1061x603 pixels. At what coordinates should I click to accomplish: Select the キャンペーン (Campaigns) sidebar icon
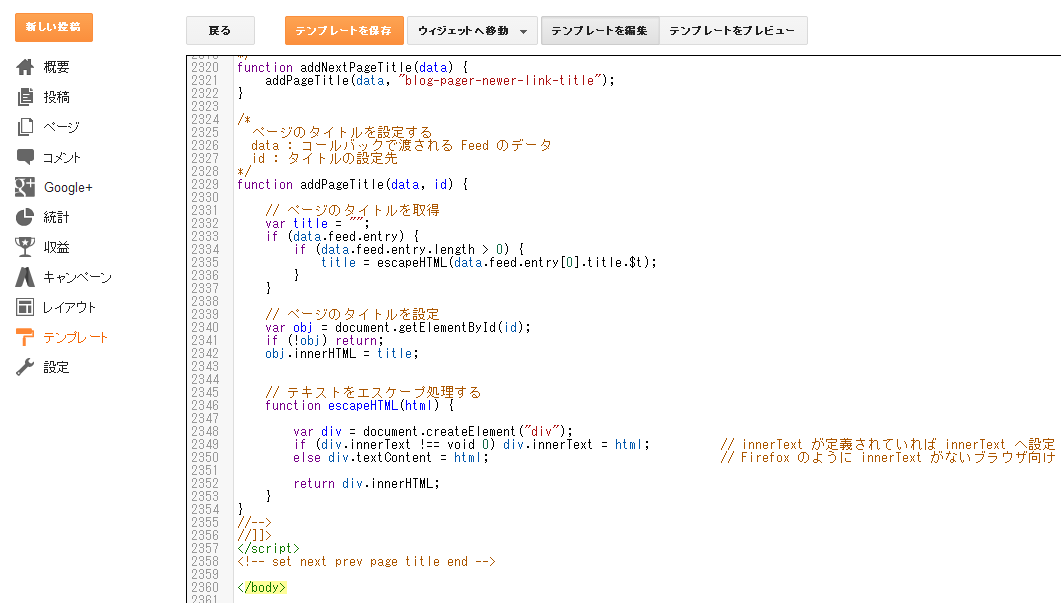click(25, 276)
